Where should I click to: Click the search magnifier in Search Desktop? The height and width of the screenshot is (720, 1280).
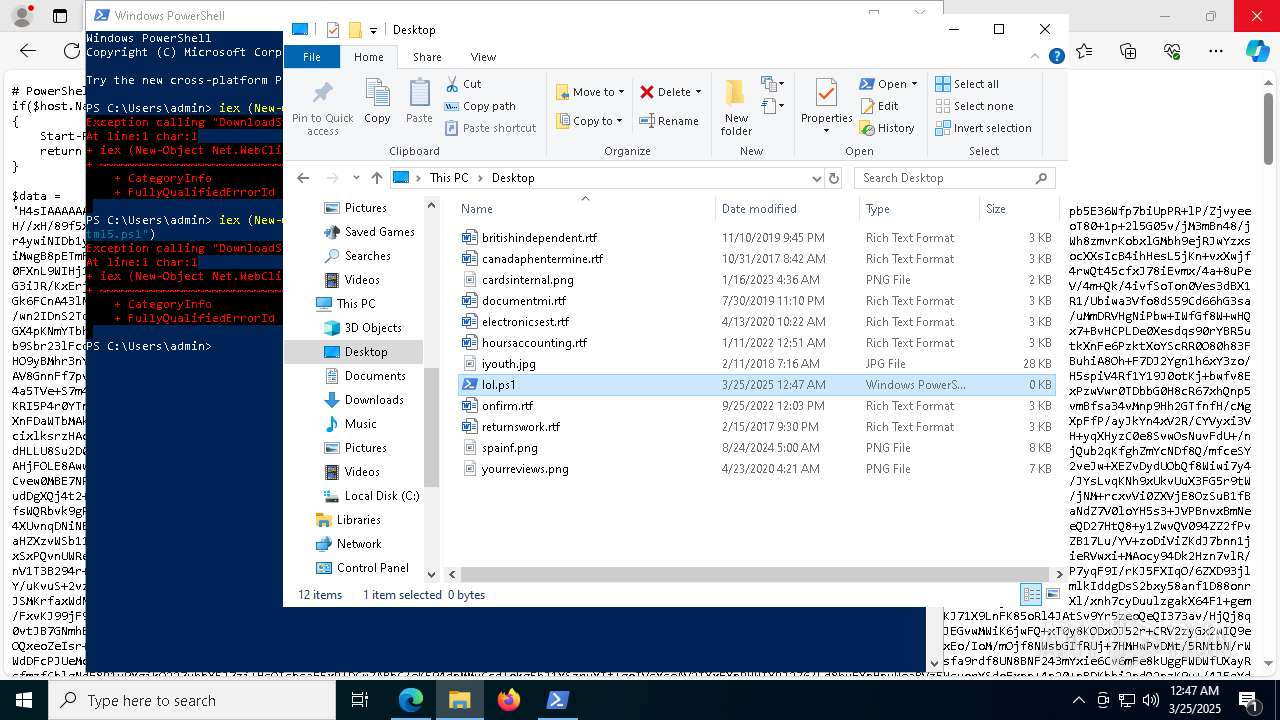[1042, 178]
